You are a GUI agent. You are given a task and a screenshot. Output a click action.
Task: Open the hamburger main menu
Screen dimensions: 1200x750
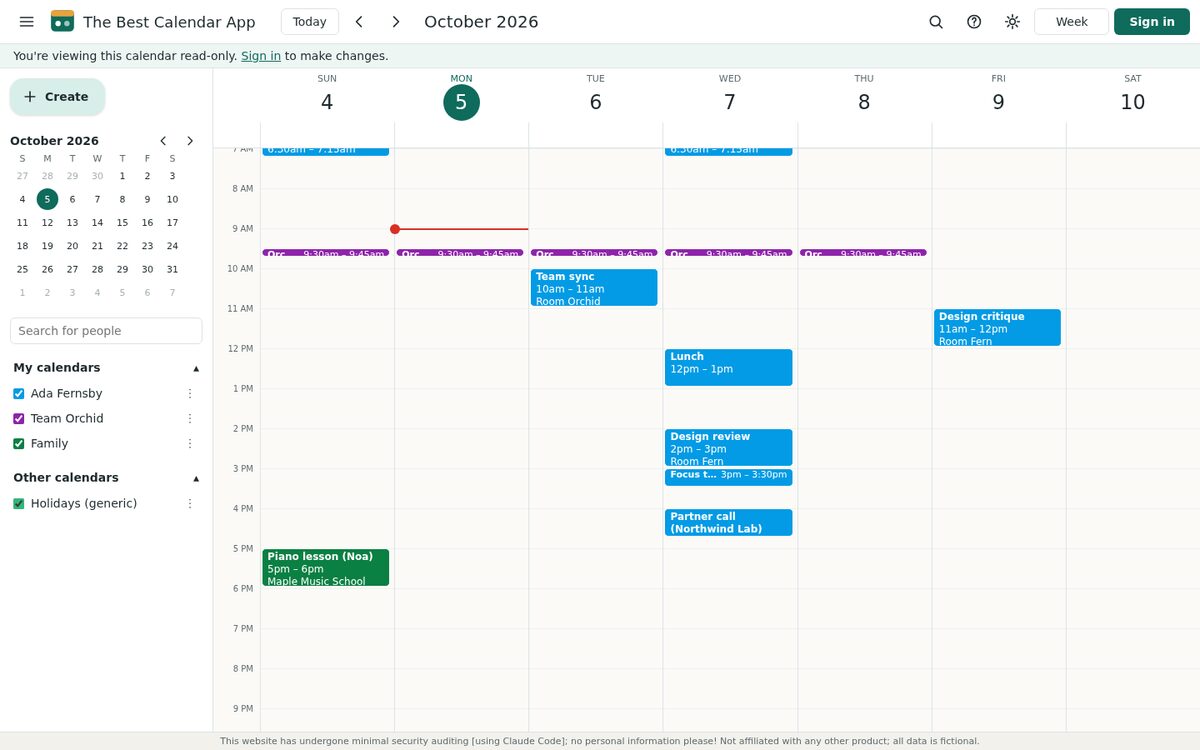(27, 22)
